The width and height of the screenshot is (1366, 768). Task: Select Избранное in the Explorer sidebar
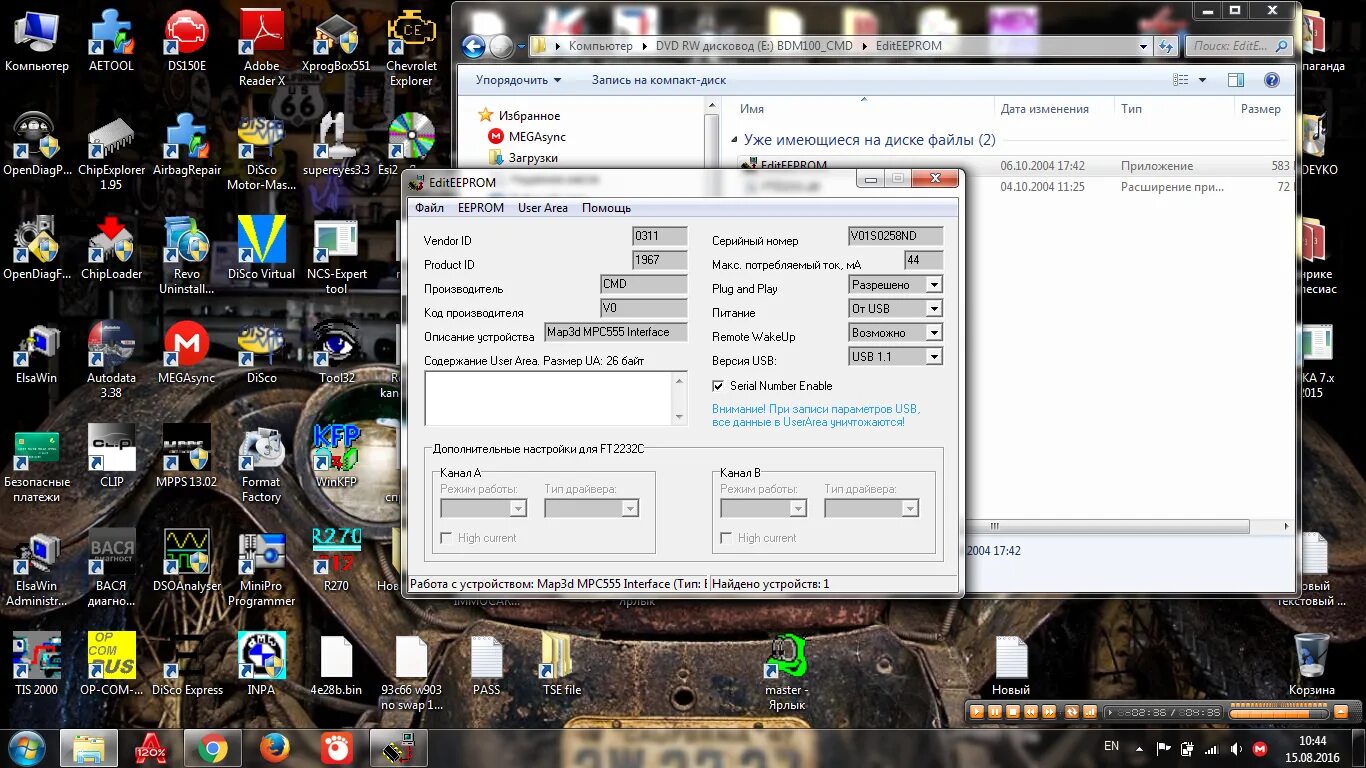point(529,116)
